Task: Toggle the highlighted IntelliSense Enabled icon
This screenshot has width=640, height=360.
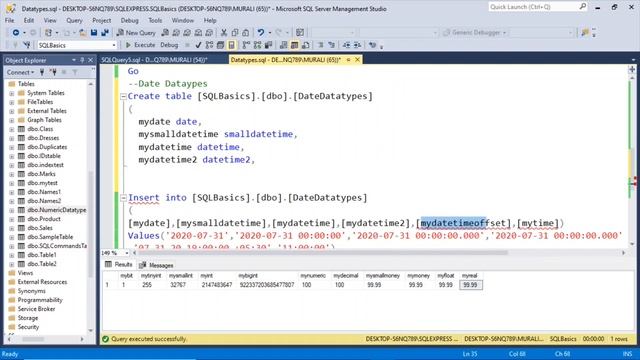Action: pyautogui.click(x=231, y=45)
